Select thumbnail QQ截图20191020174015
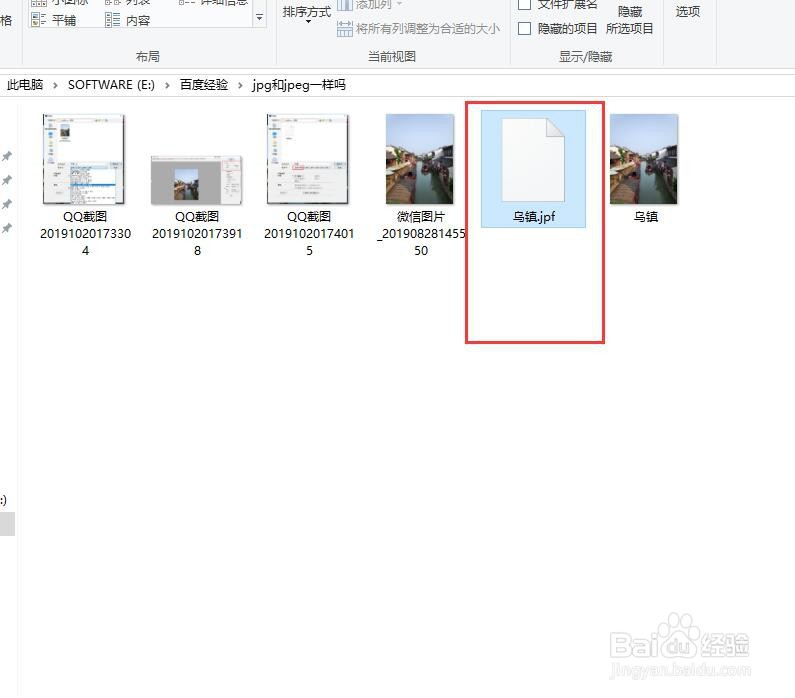The image size is (795, 698). point(308,159)
